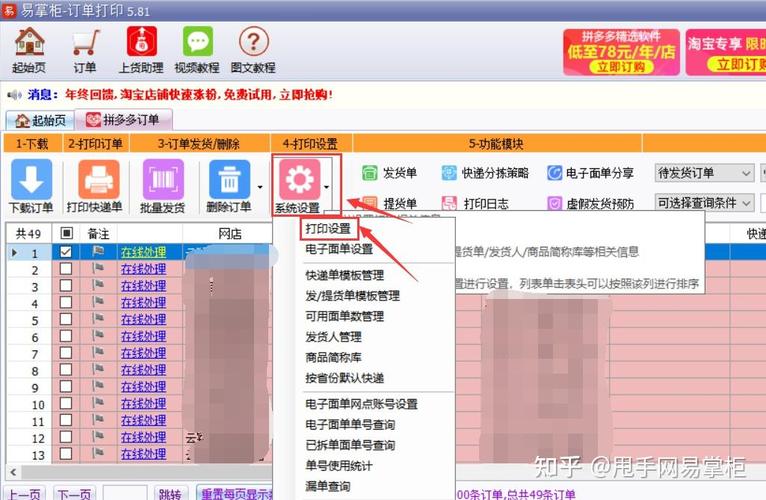
Task: Open the 起始页 home toolbar icon
Action: [x=29, y=50]
